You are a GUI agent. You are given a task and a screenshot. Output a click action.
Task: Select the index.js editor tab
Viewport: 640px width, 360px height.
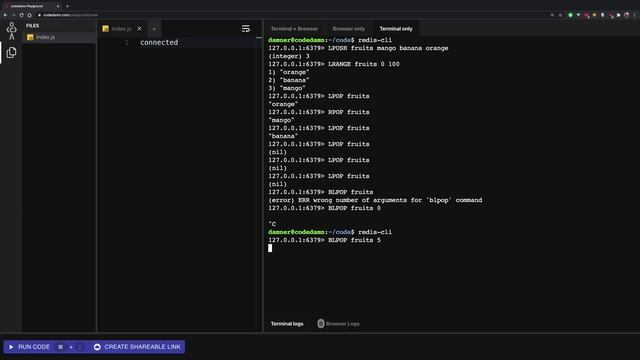coord(122,29)
